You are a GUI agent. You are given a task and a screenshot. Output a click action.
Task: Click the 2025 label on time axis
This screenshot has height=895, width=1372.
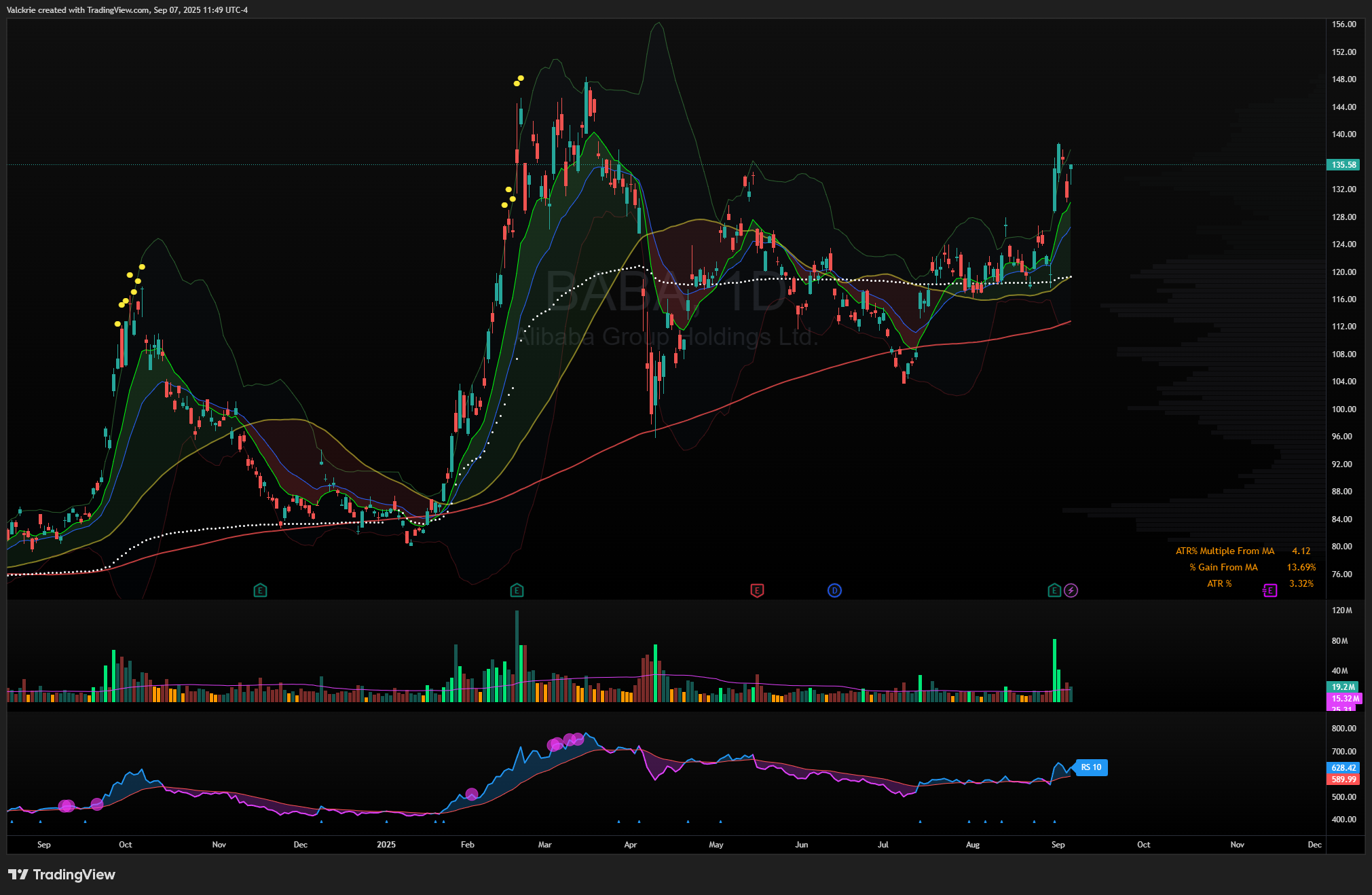(386, 845)
